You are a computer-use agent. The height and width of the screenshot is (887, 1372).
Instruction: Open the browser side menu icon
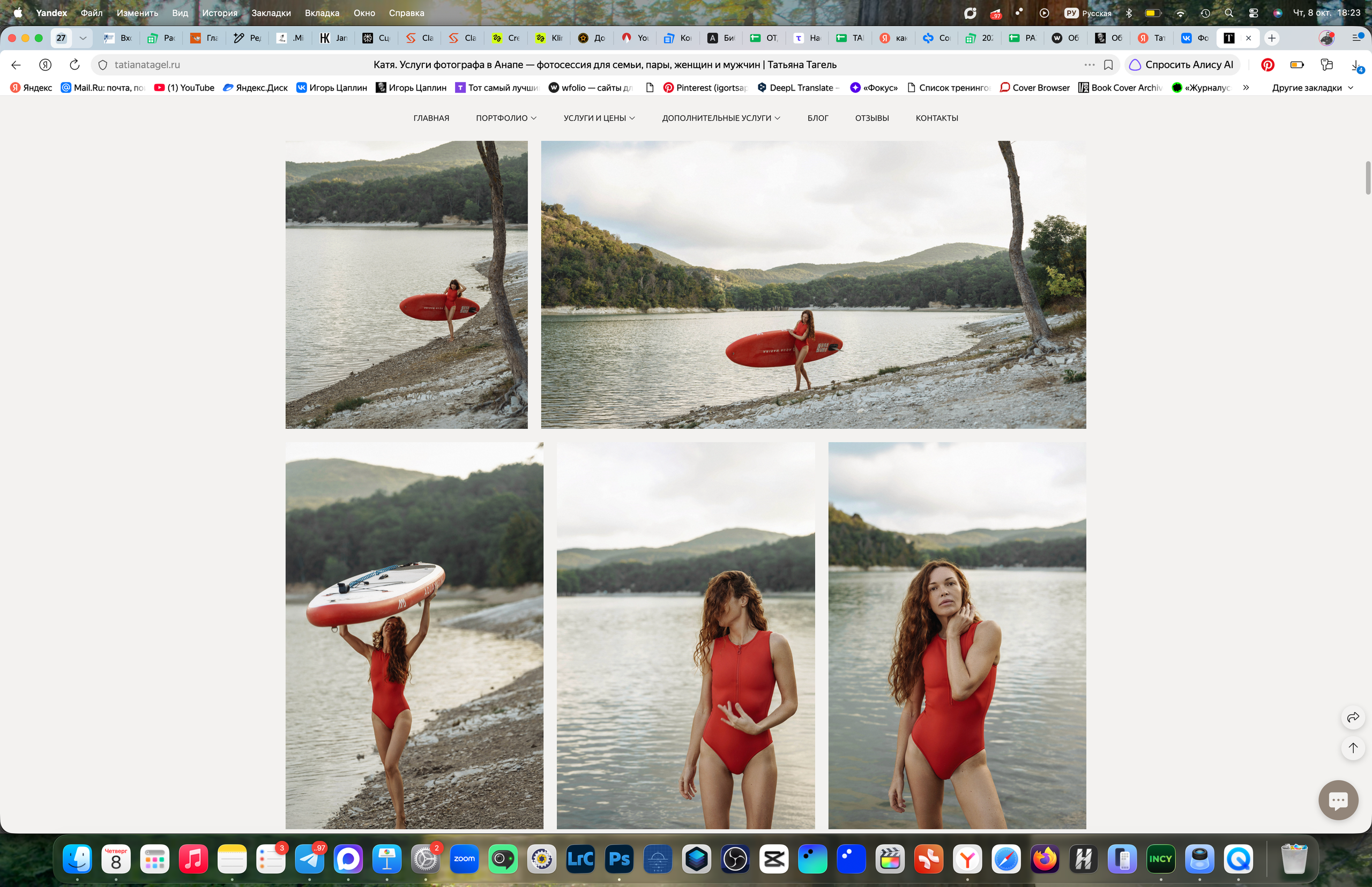[1357, 38]
